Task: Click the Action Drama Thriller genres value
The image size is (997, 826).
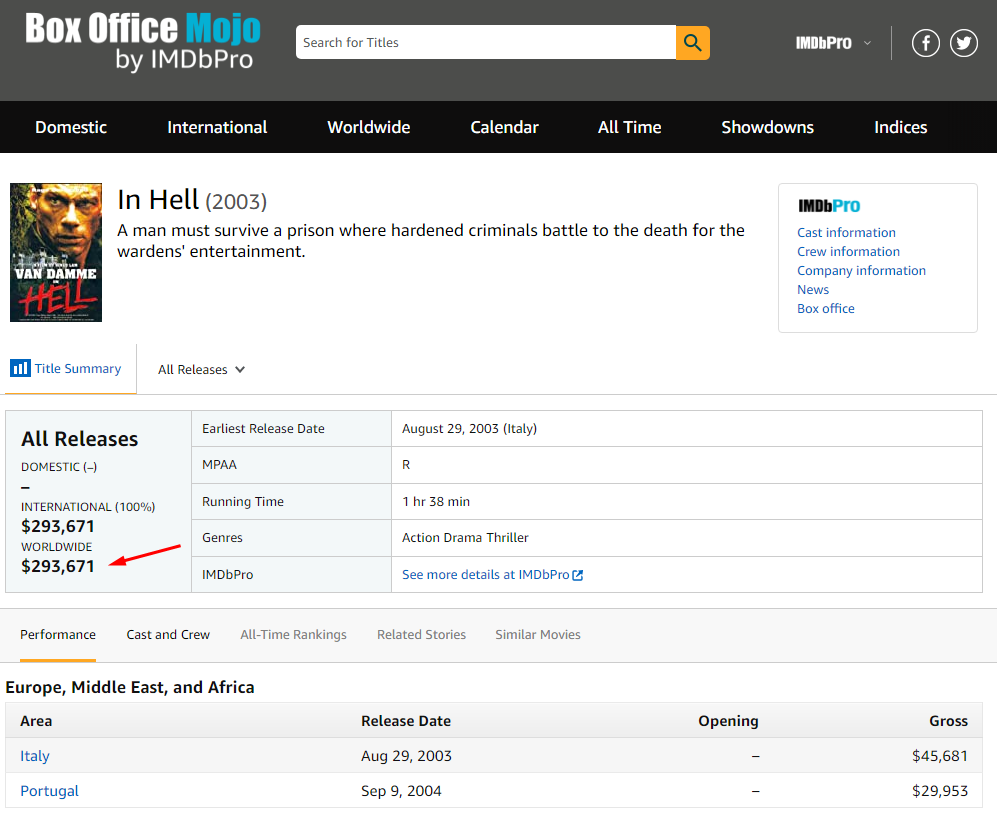Action: 465,538
